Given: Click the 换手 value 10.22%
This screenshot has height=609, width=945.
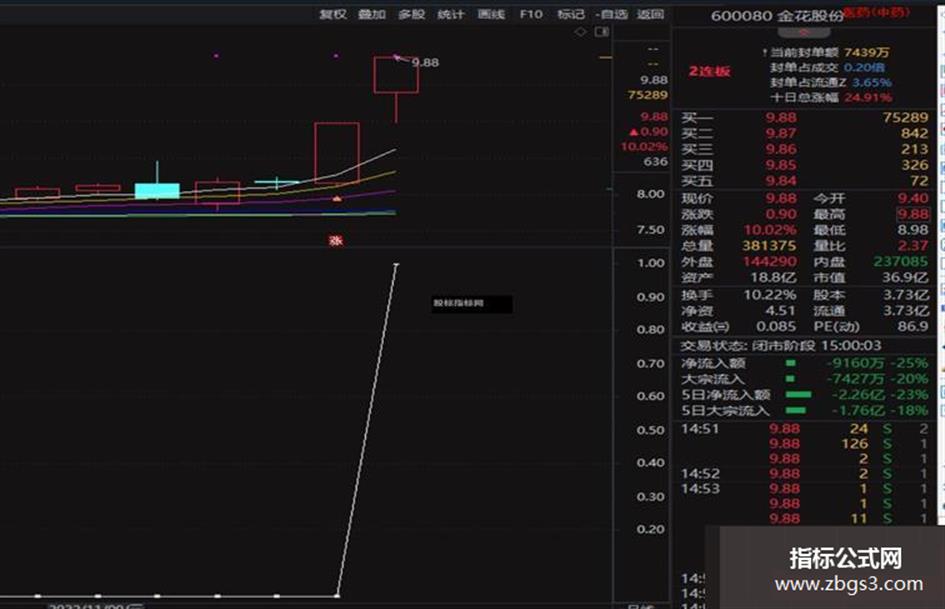Looking at the screenshot, I should (x=770, y=295).
